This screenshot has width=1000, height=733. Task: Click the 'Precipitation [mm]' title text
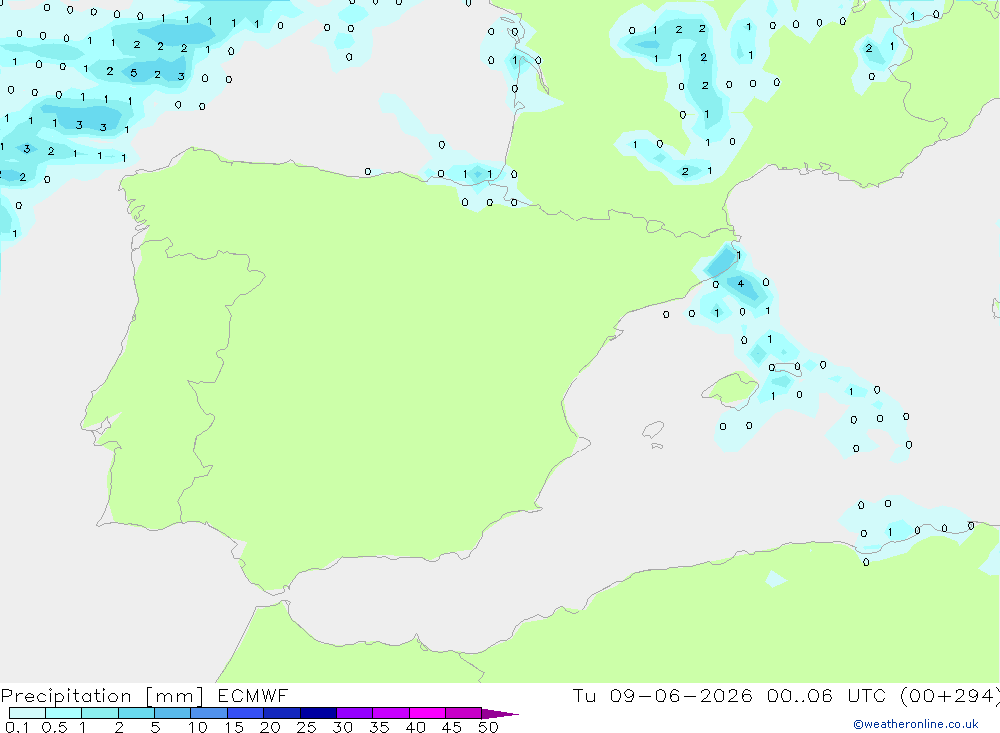pos(103,695)
